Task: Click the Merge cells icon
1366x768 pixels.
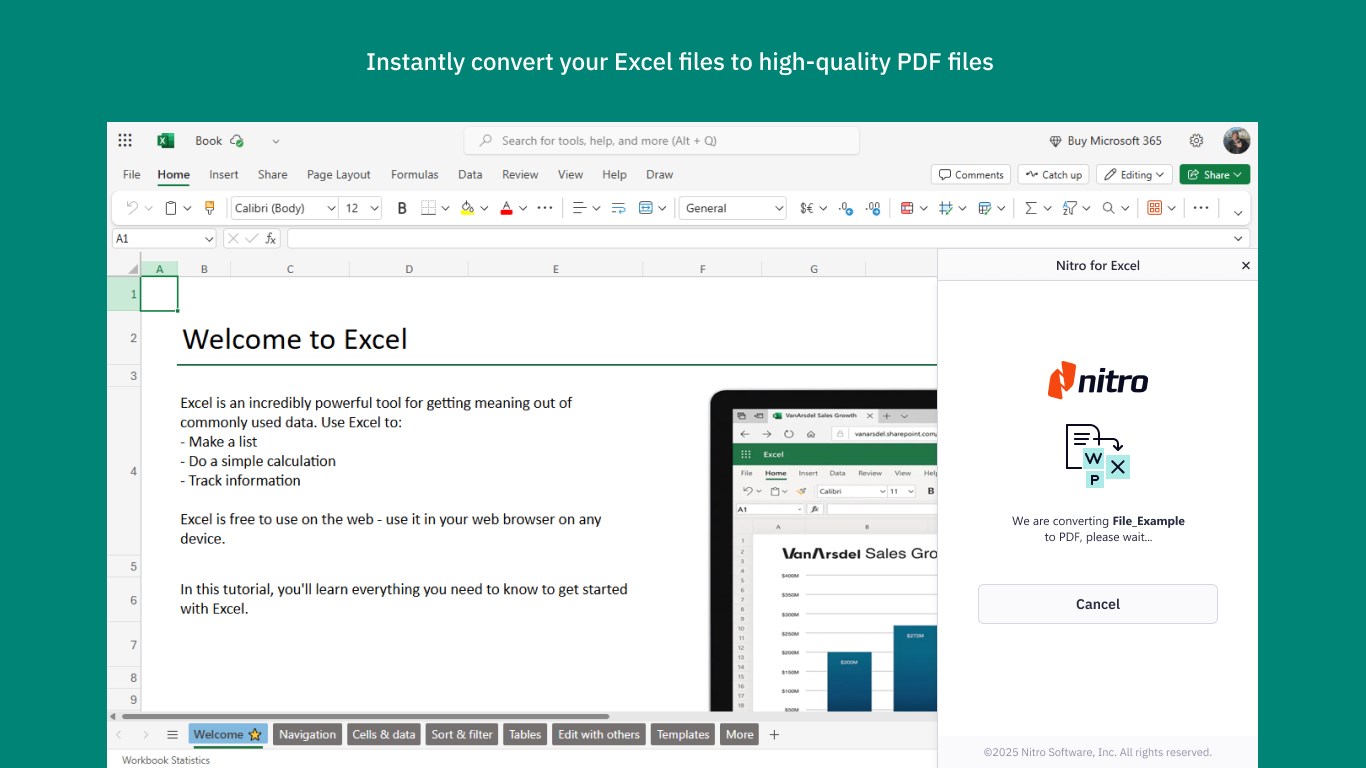Action: [646, 208]
